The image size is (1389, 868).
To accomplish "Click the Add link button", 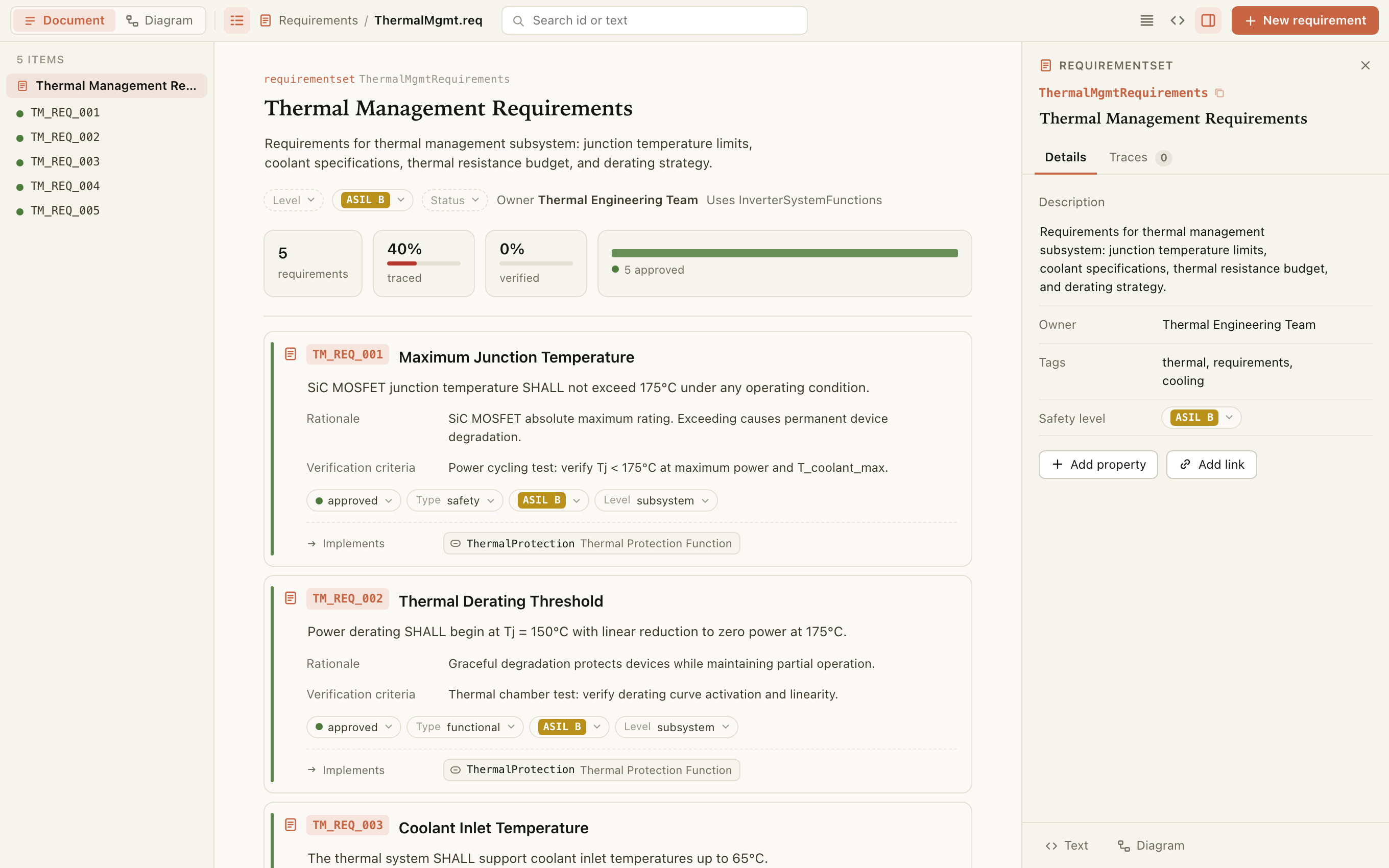I will [x=1211, y=465].
